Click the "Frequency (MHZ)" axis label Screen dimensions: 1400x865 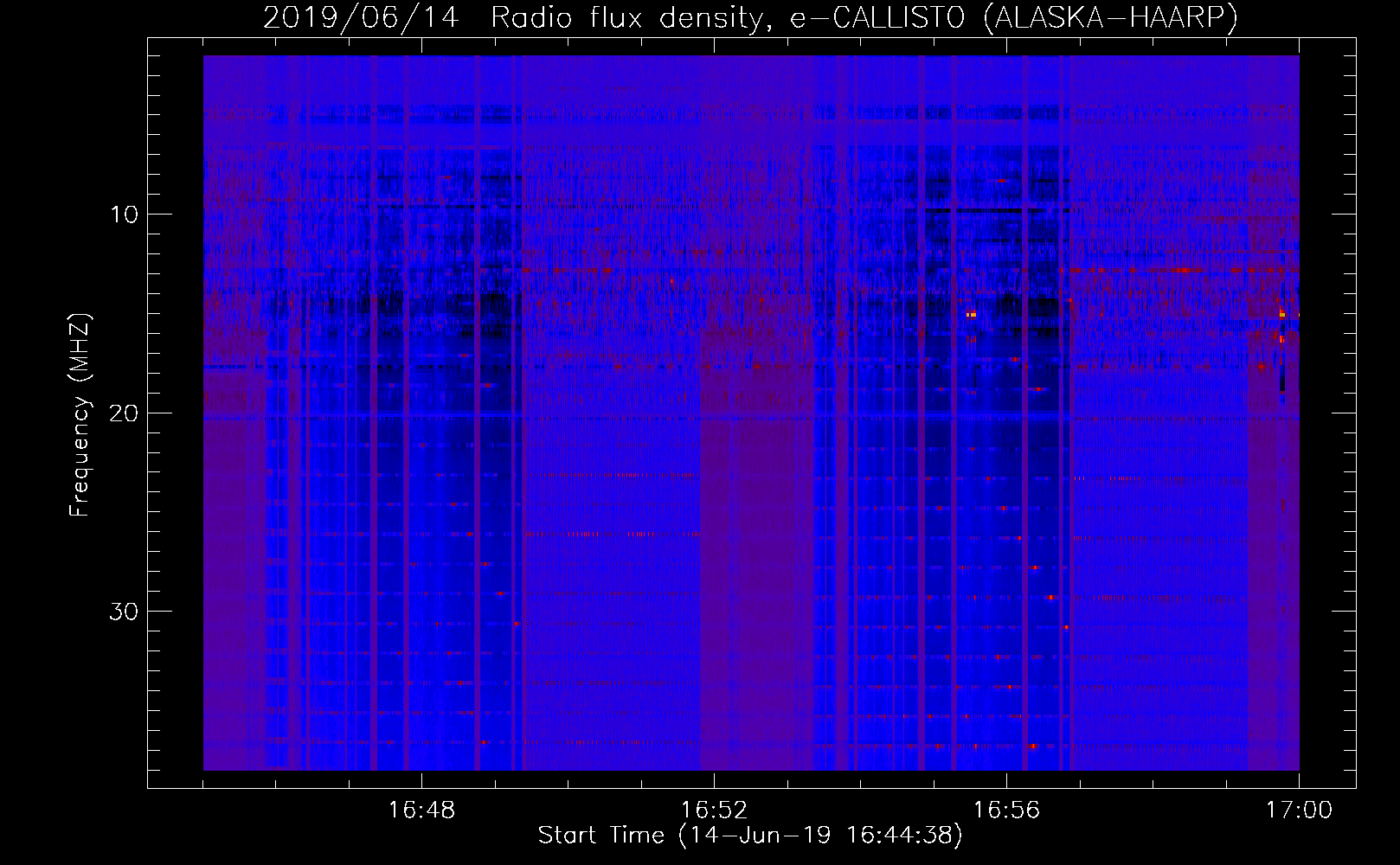click(80, 414)
